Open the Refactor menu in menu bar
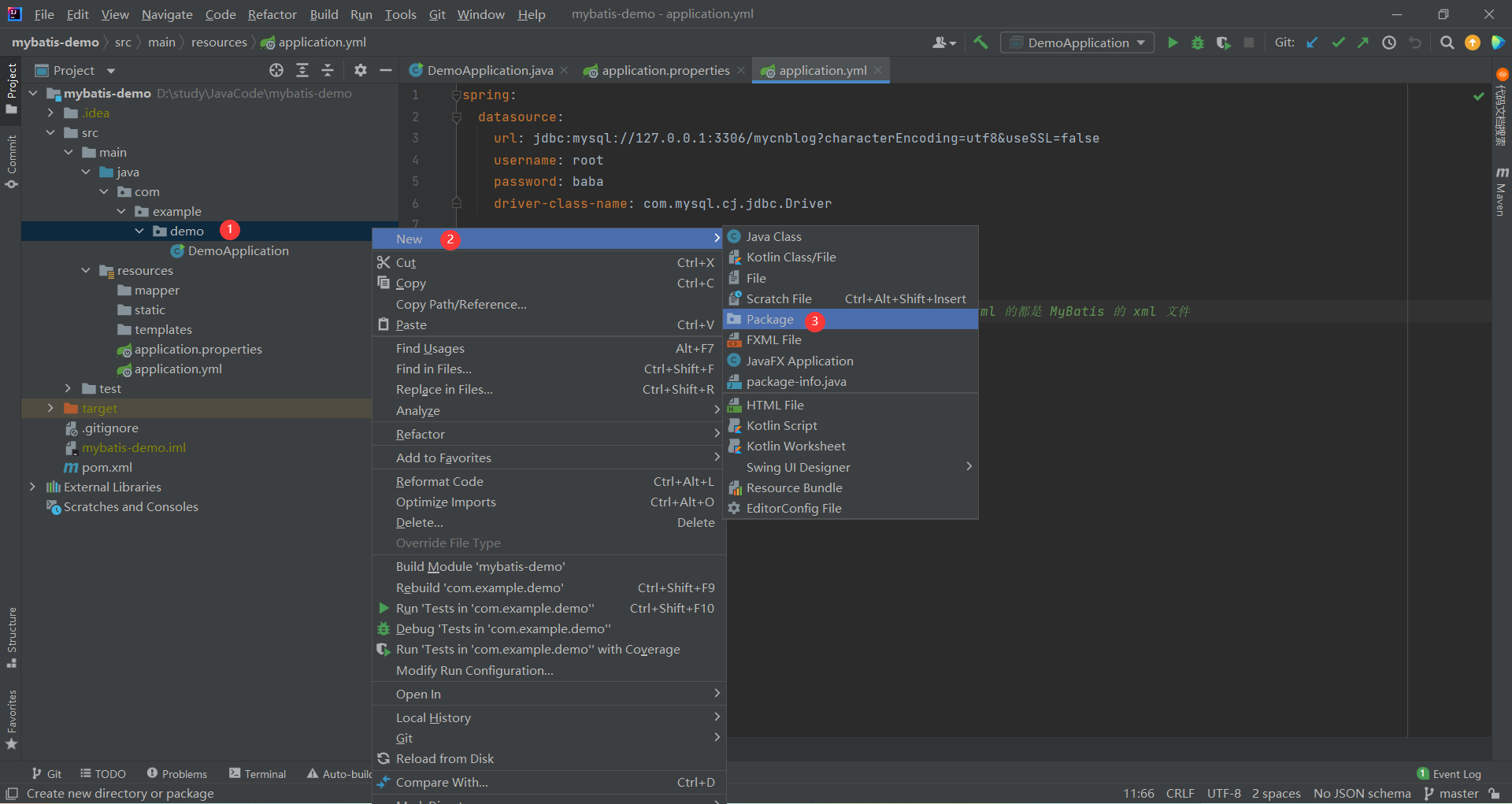The width and height of the screenshot is (1512, 804). click(x=272, y=14)
